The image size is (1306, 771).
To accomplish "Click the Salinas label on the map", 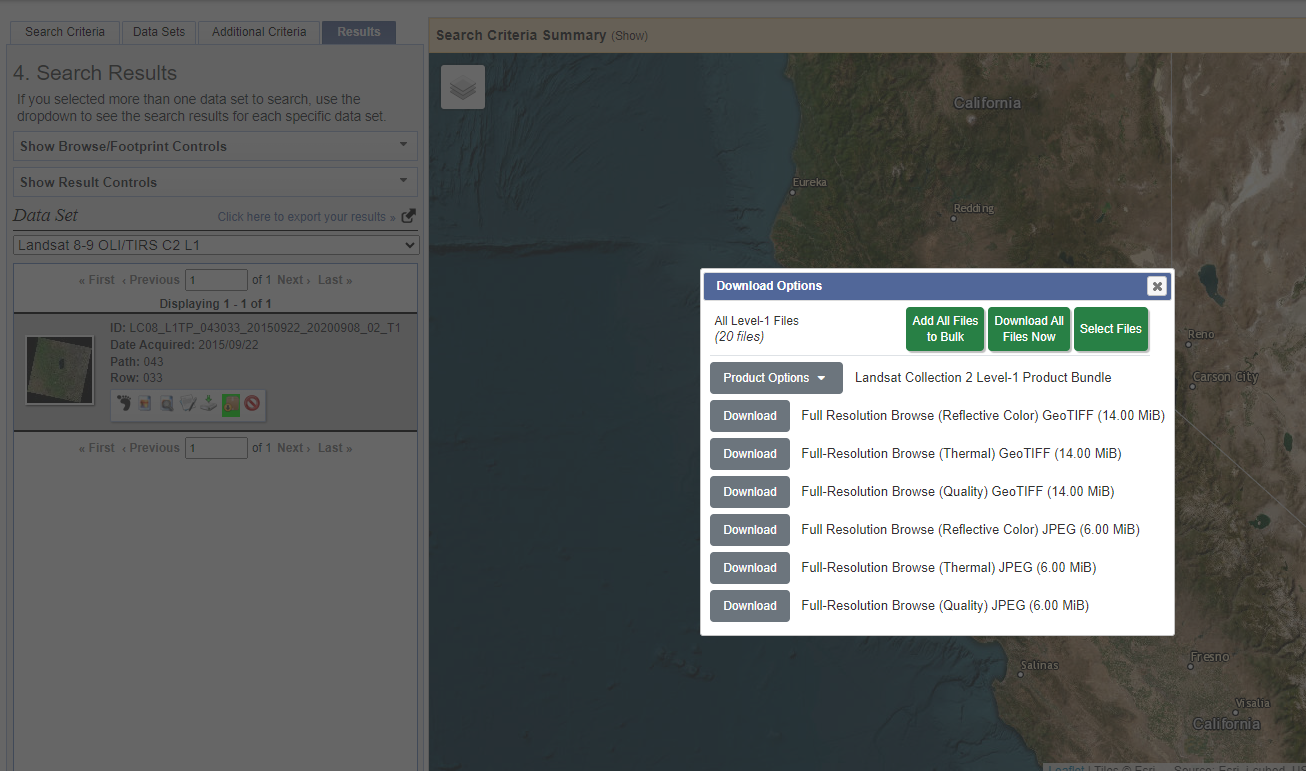I will click(1039, 665).
